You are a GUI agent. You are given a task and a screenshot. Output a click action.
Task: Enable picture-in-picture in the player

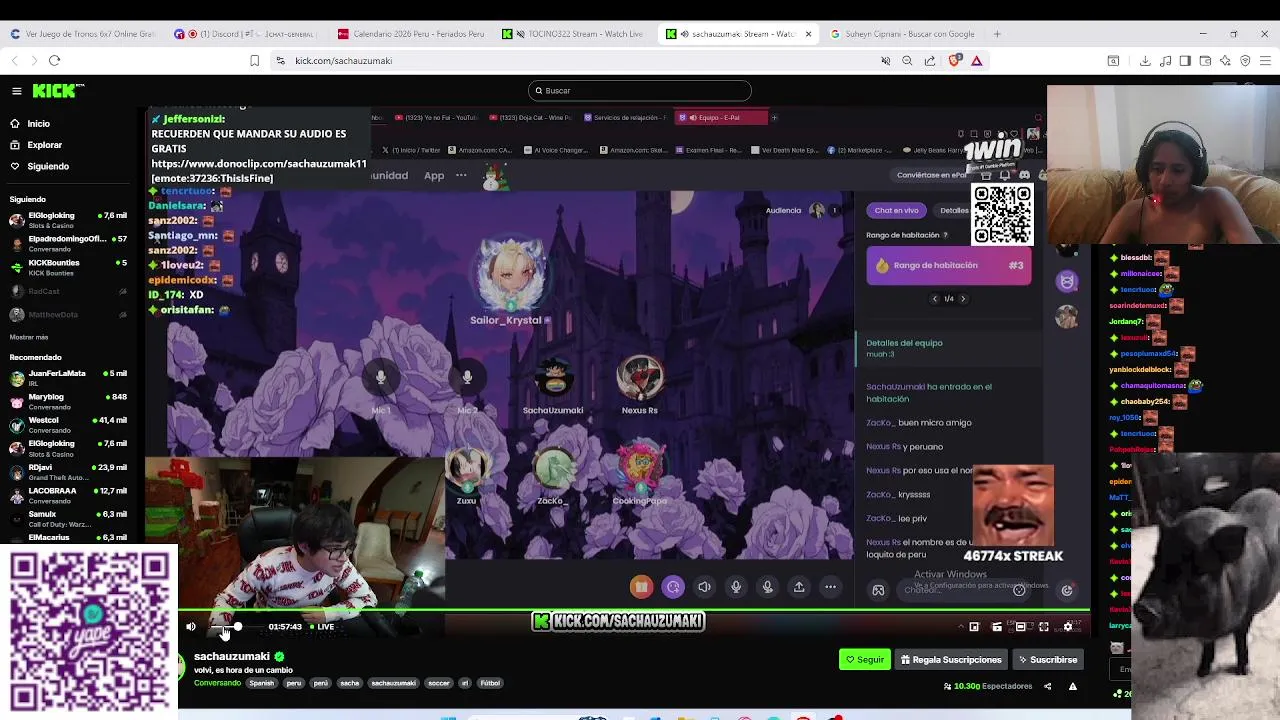coord(974,627)
